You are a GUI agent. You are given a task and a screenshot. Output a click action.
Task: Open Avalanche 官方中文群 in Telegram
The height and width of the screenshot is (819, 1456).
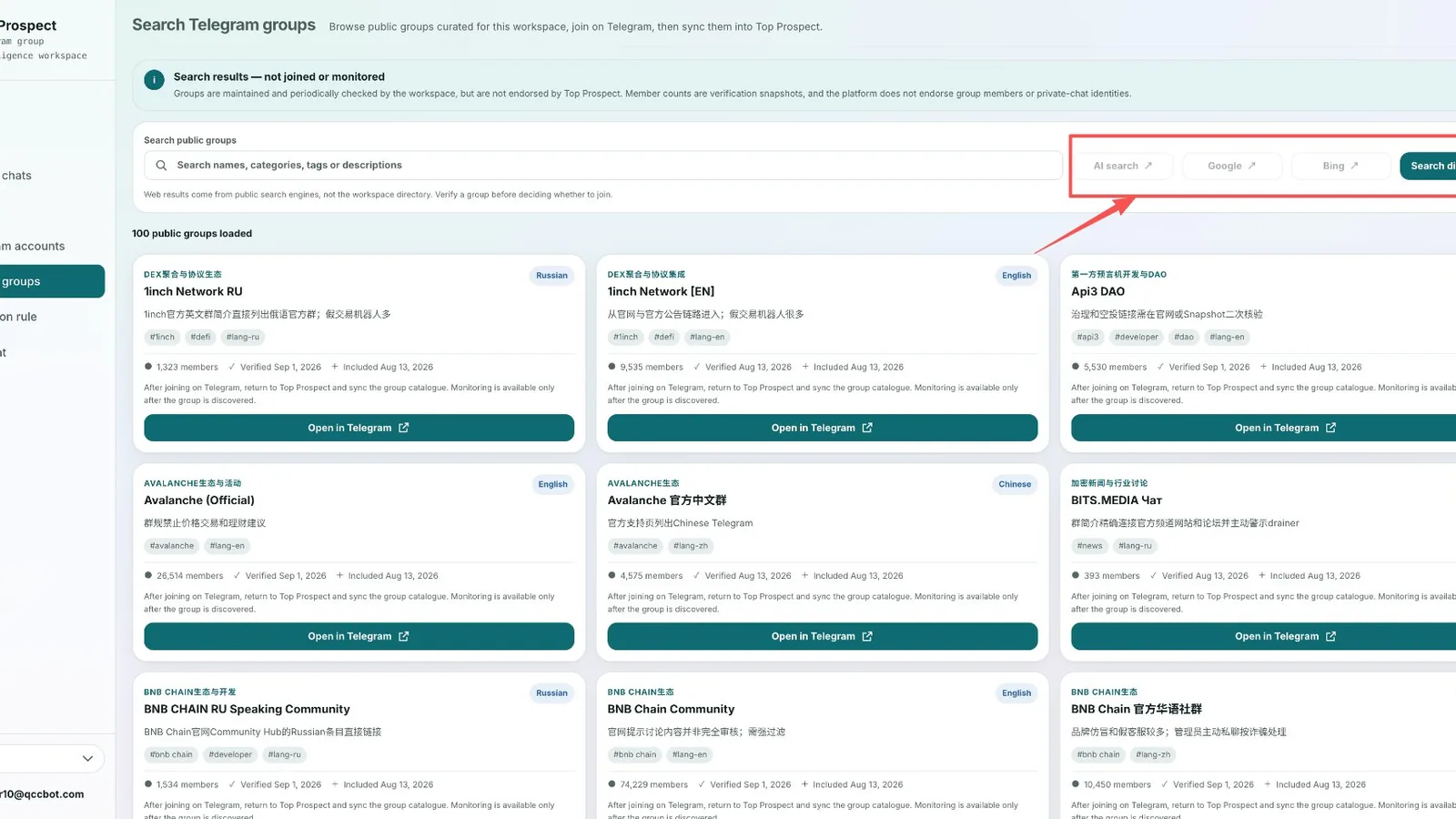coord(823,637)
